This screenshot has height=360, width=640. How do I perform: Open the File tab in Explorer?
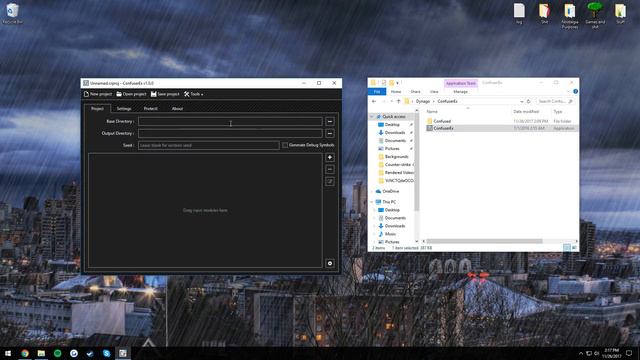coord(377,92)
